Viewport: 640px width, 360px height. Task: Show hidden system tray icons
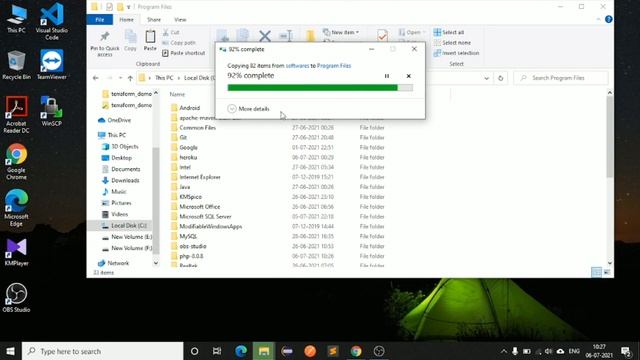(x=504, y=351)
